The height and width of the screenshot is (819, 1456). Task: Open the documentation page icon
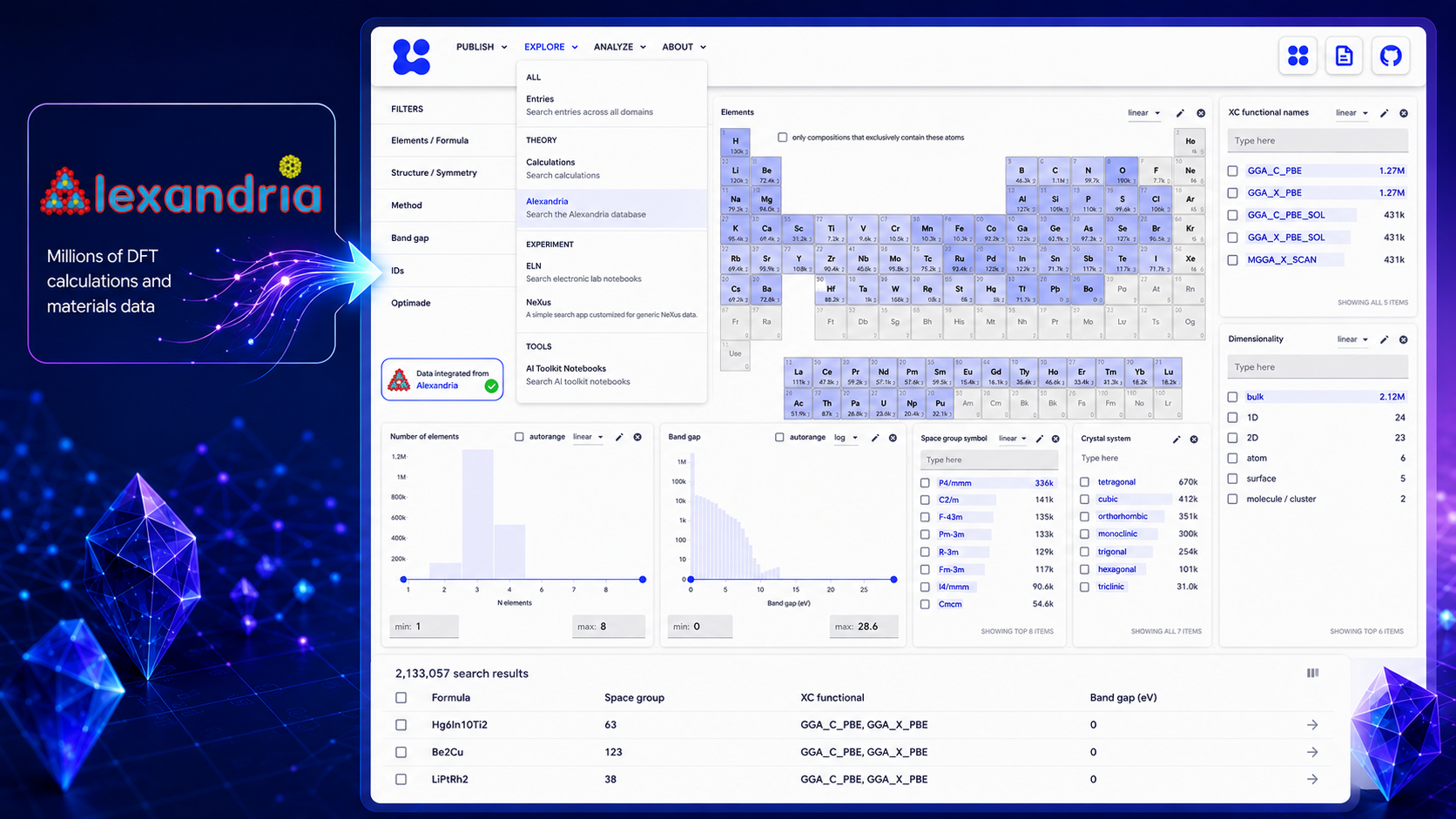1344,56
